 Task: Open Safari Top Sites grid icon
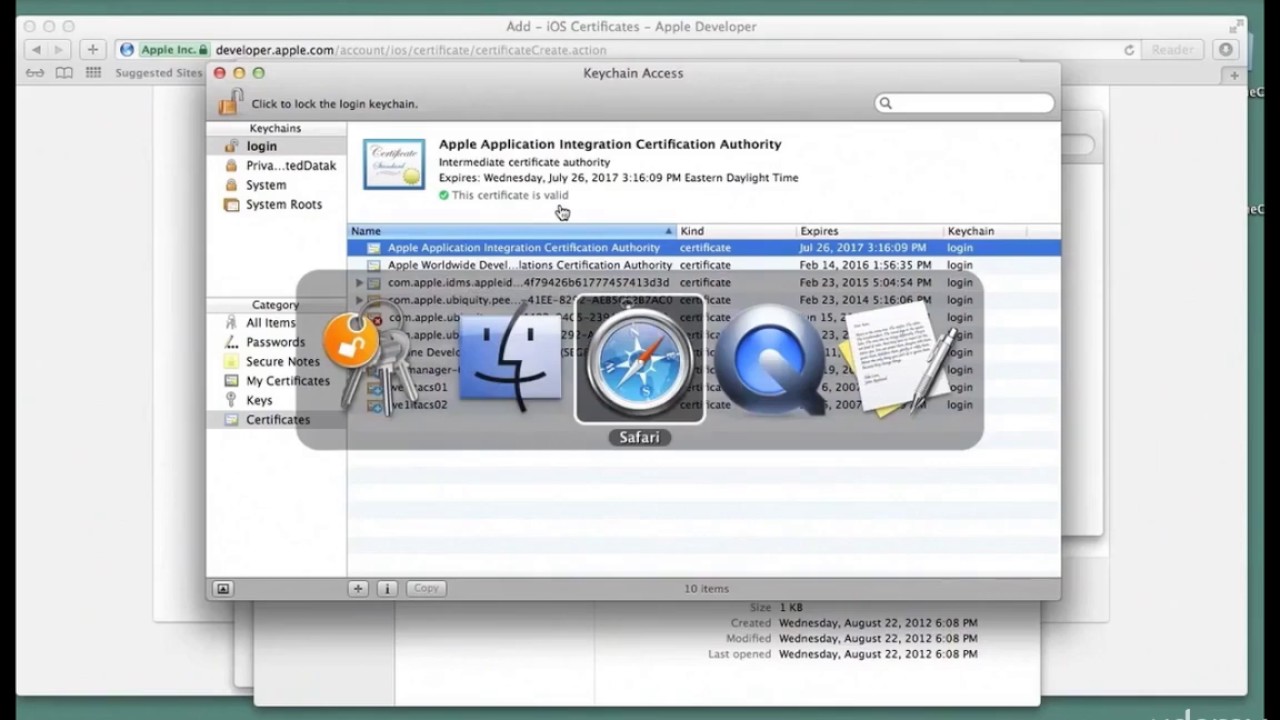click(x=93, y=73)
